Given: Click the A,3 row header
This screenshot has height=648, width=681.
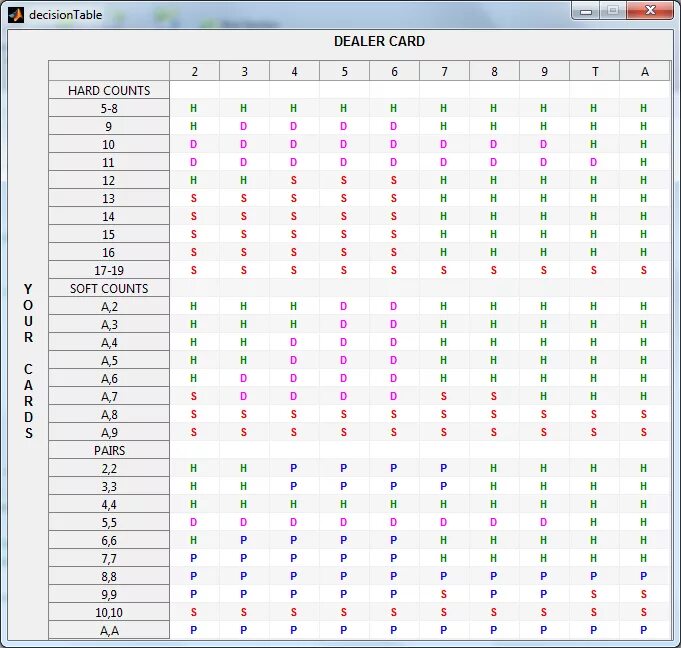Looking at the screenshot, I should point(109,324).
